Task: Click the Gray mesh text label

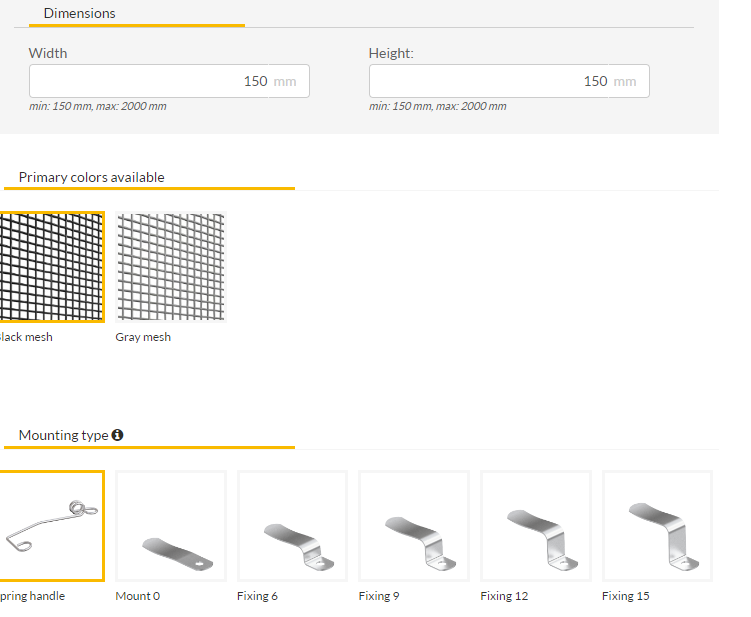Action: 143,337
